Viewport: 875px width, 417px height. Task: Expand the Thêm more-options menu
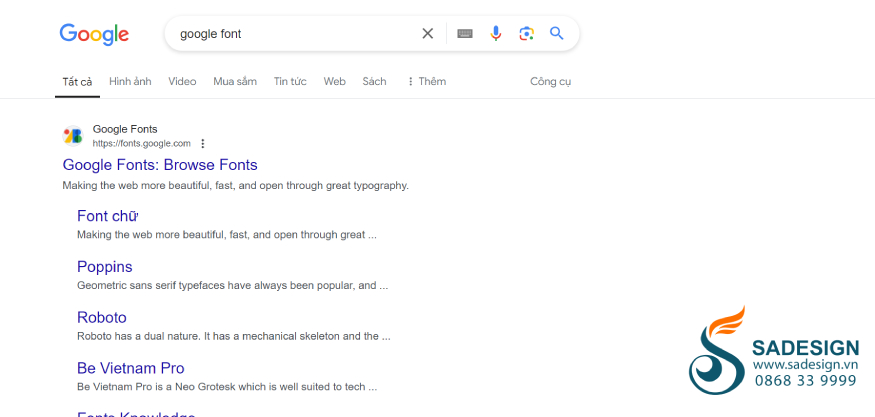point(426,82)
